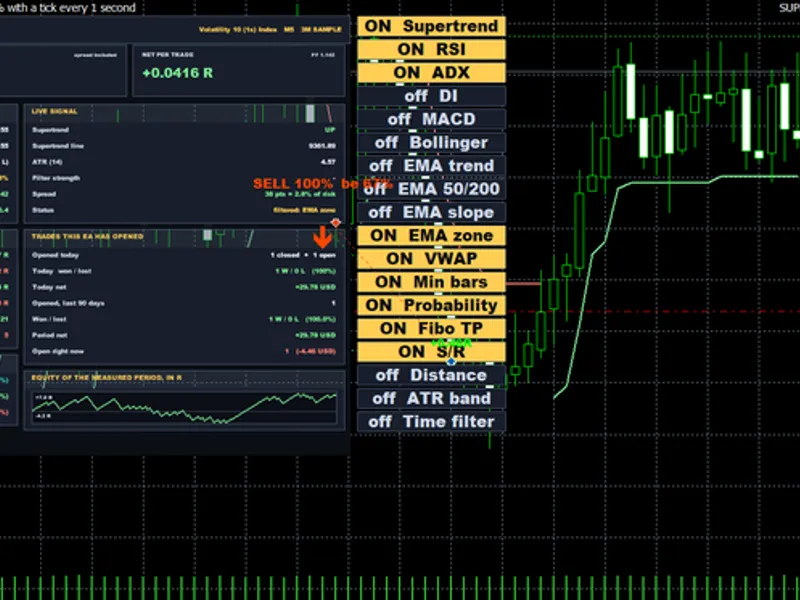Click the Opened today row label
Screen dimensions: 800x600
coord(55,255)
